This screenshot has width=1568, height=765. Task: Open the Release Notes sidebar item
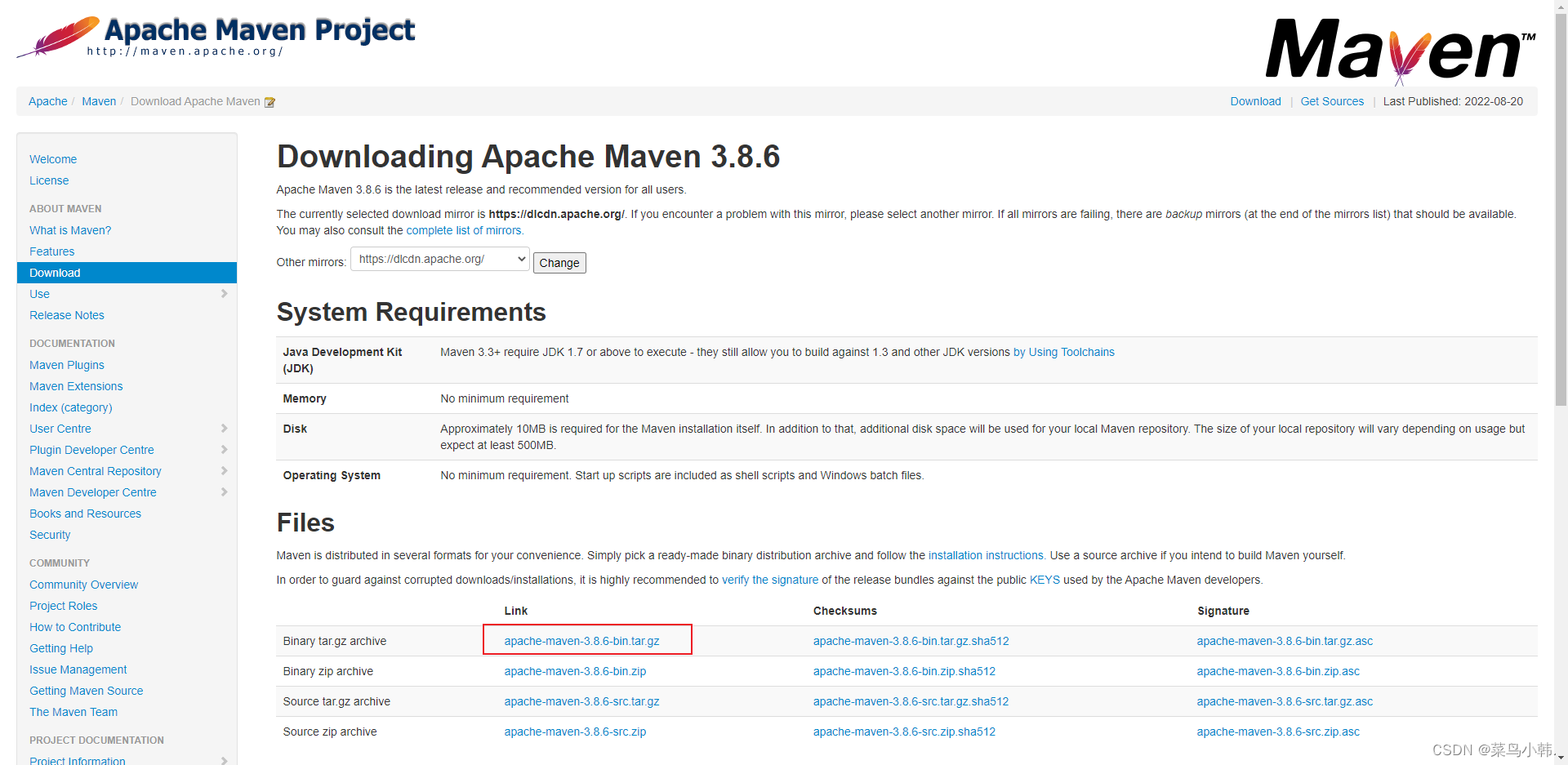pyautogui.click(x=67, y=315)
